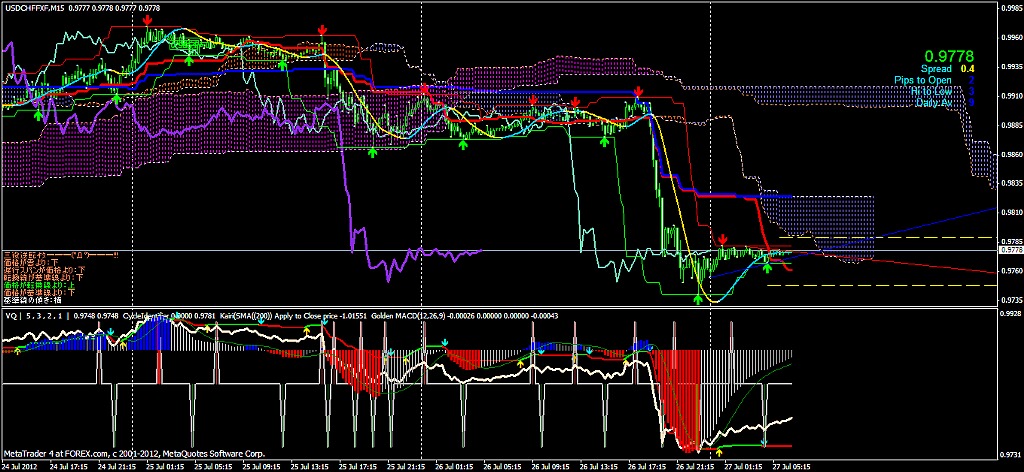Click the VQ indicator label in subwindow
Viewport: 1024px width, 472px height.
(x=12, y=314)
